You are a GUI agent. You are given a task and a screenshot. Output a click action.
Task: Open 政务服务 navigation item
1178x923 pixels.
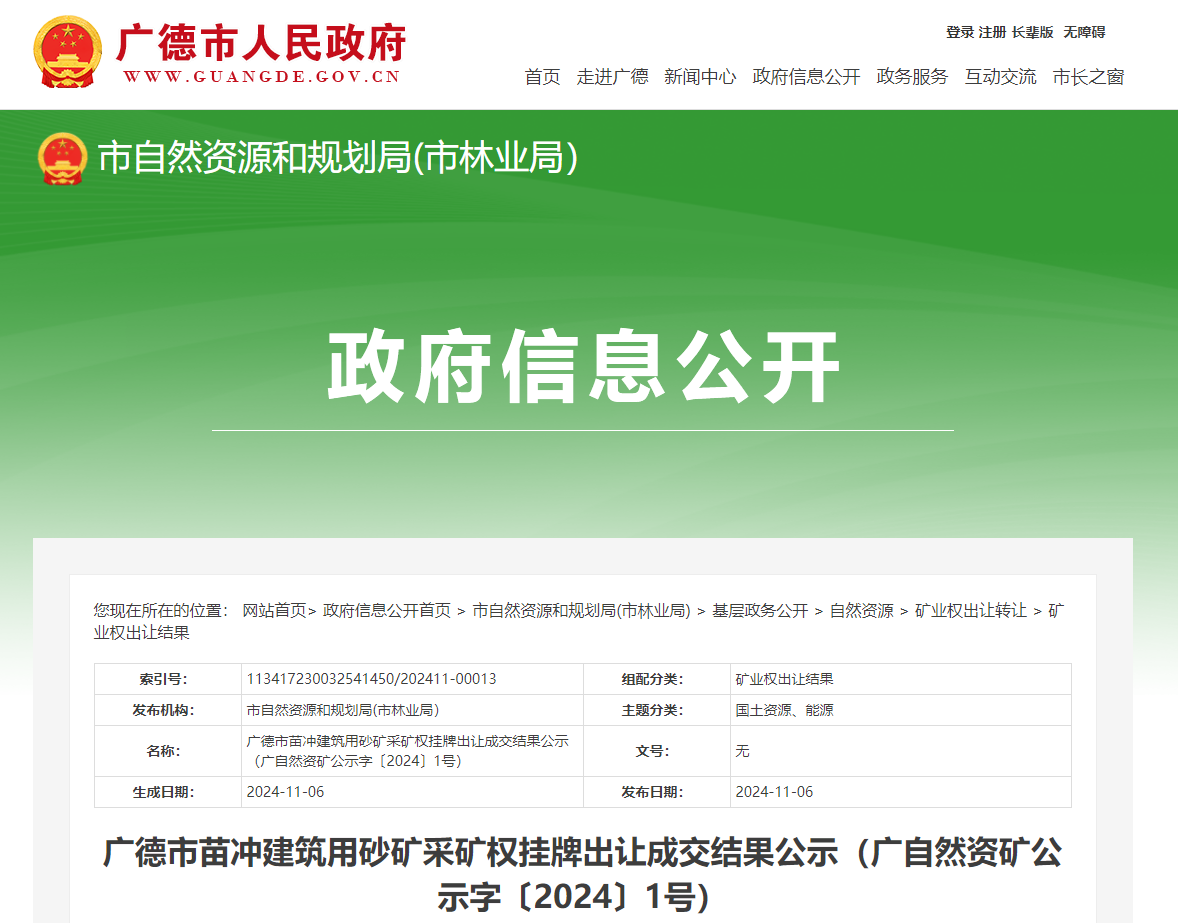[x=912, y=77]
